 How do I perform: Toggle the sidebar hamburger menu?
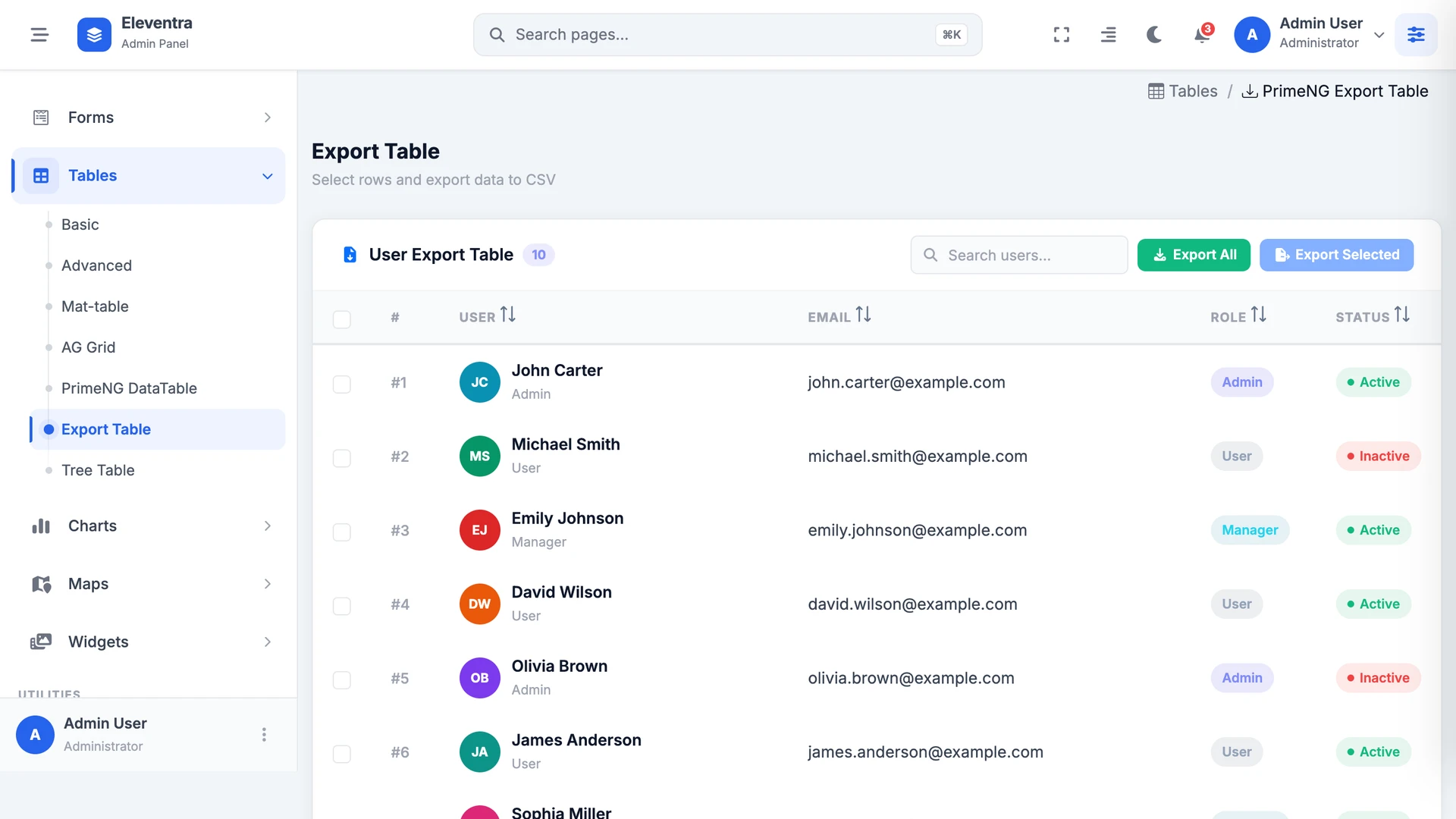[39, 35]
